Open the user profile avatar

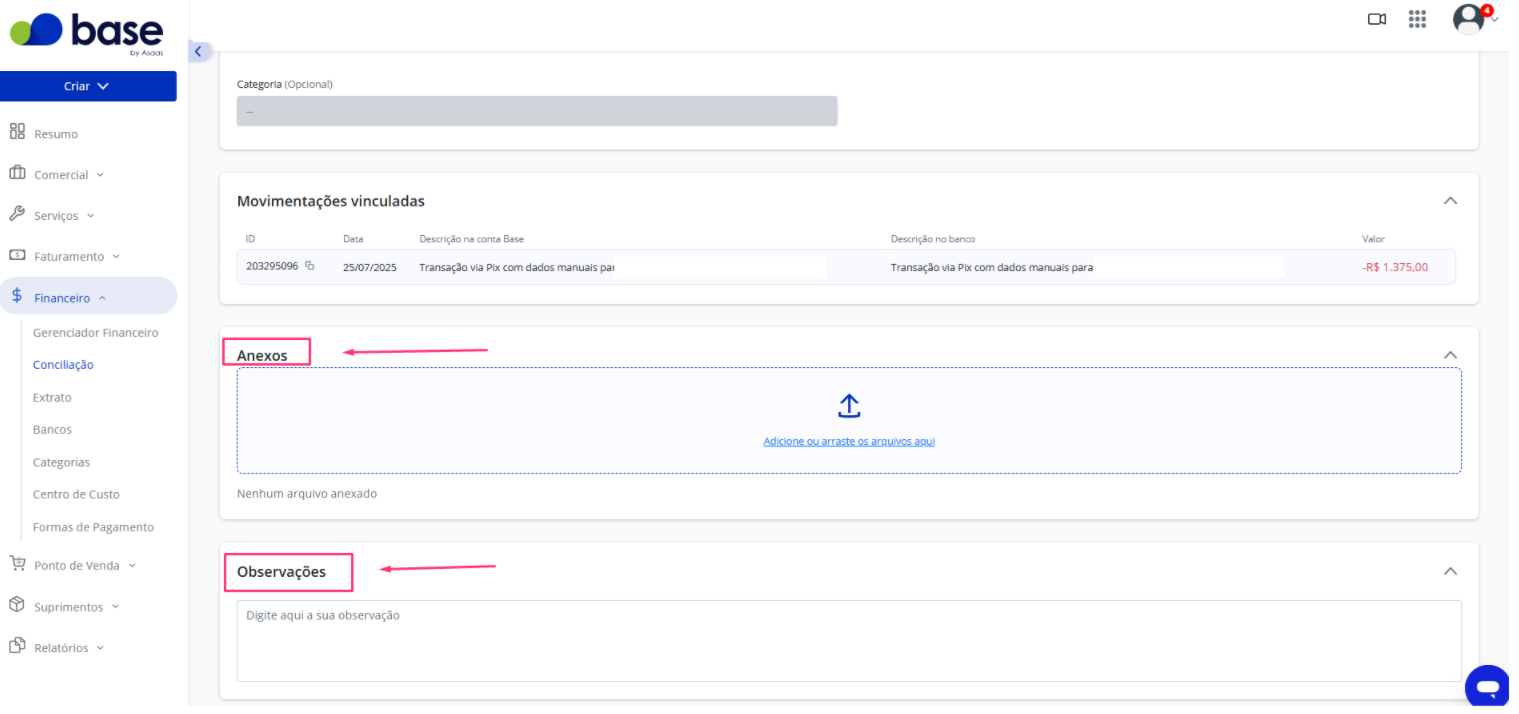coord(1468,19)
